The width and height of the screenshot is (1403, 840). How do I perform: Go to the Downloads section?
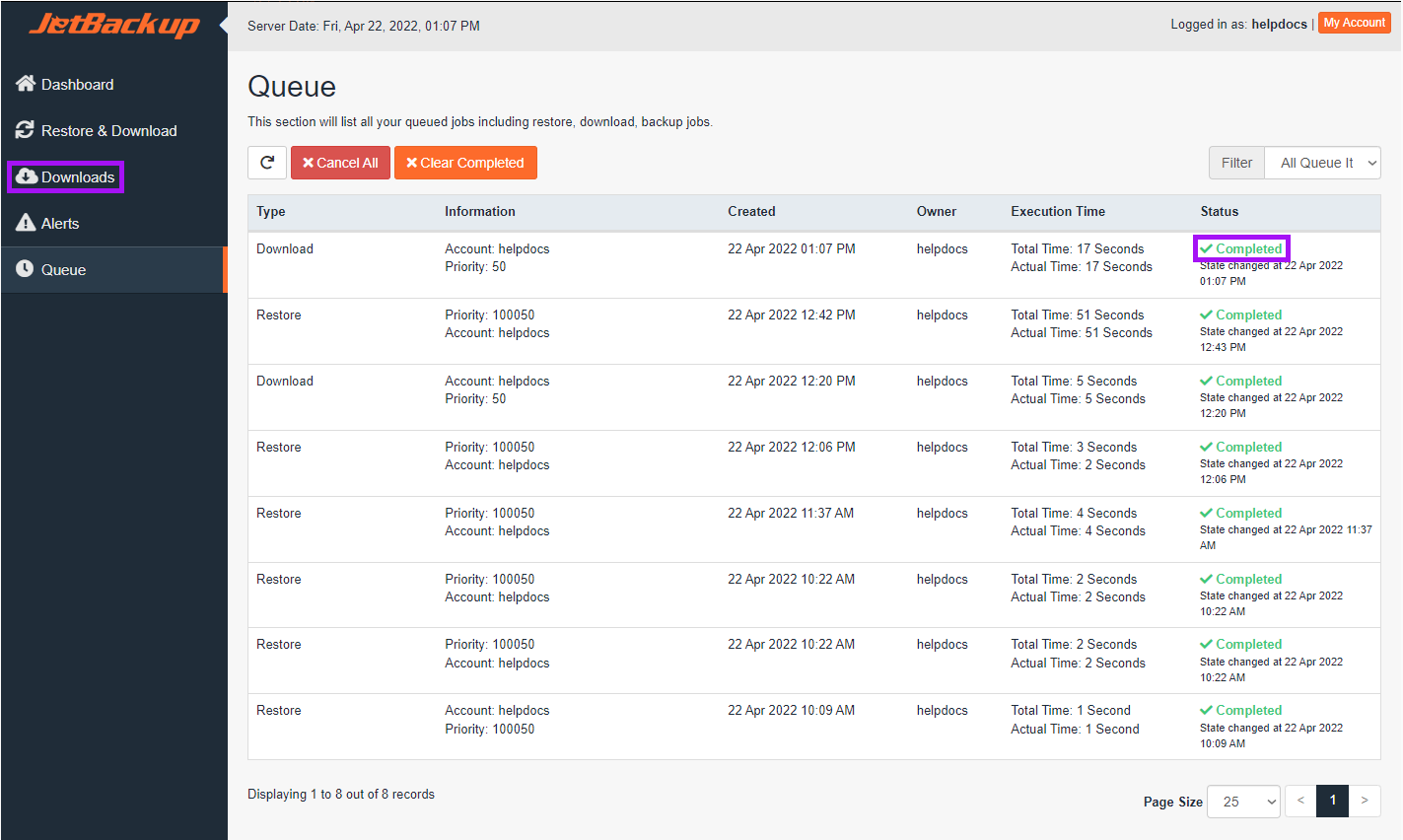[114, 177]
